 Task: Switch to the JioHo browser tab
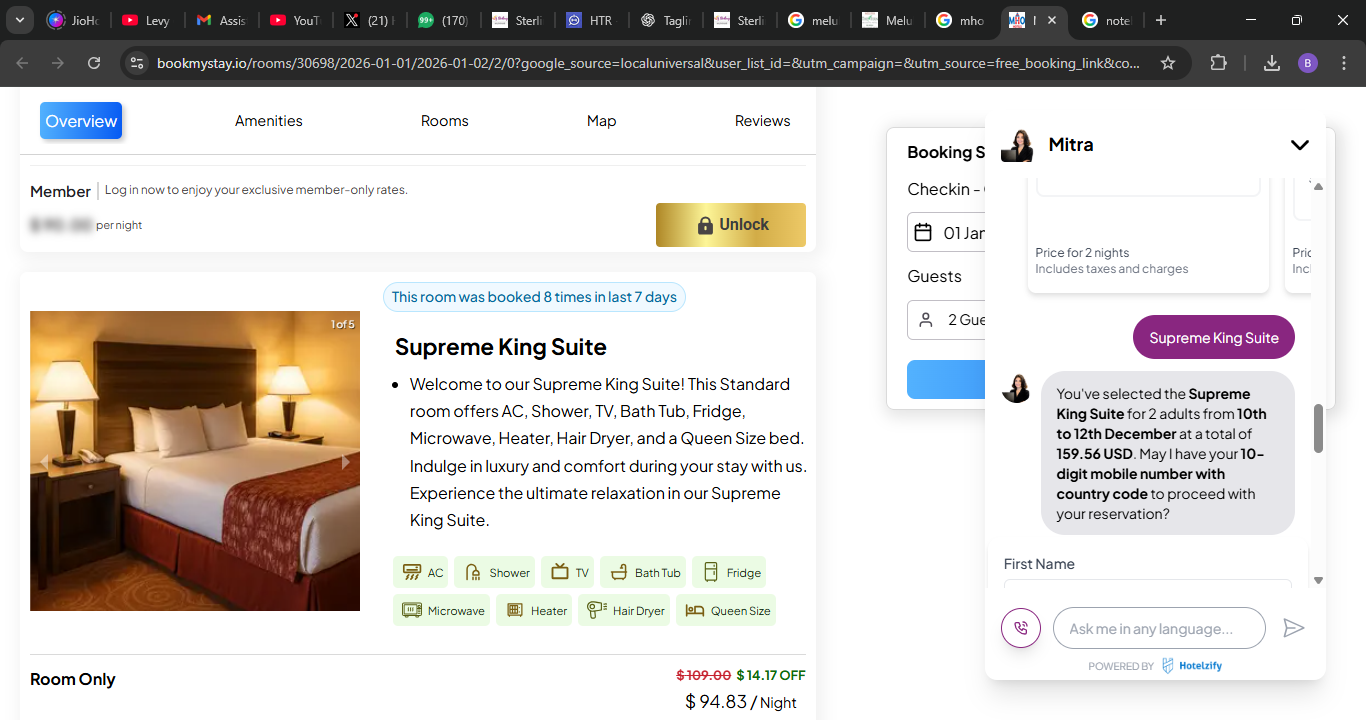(x=74, y=20)
